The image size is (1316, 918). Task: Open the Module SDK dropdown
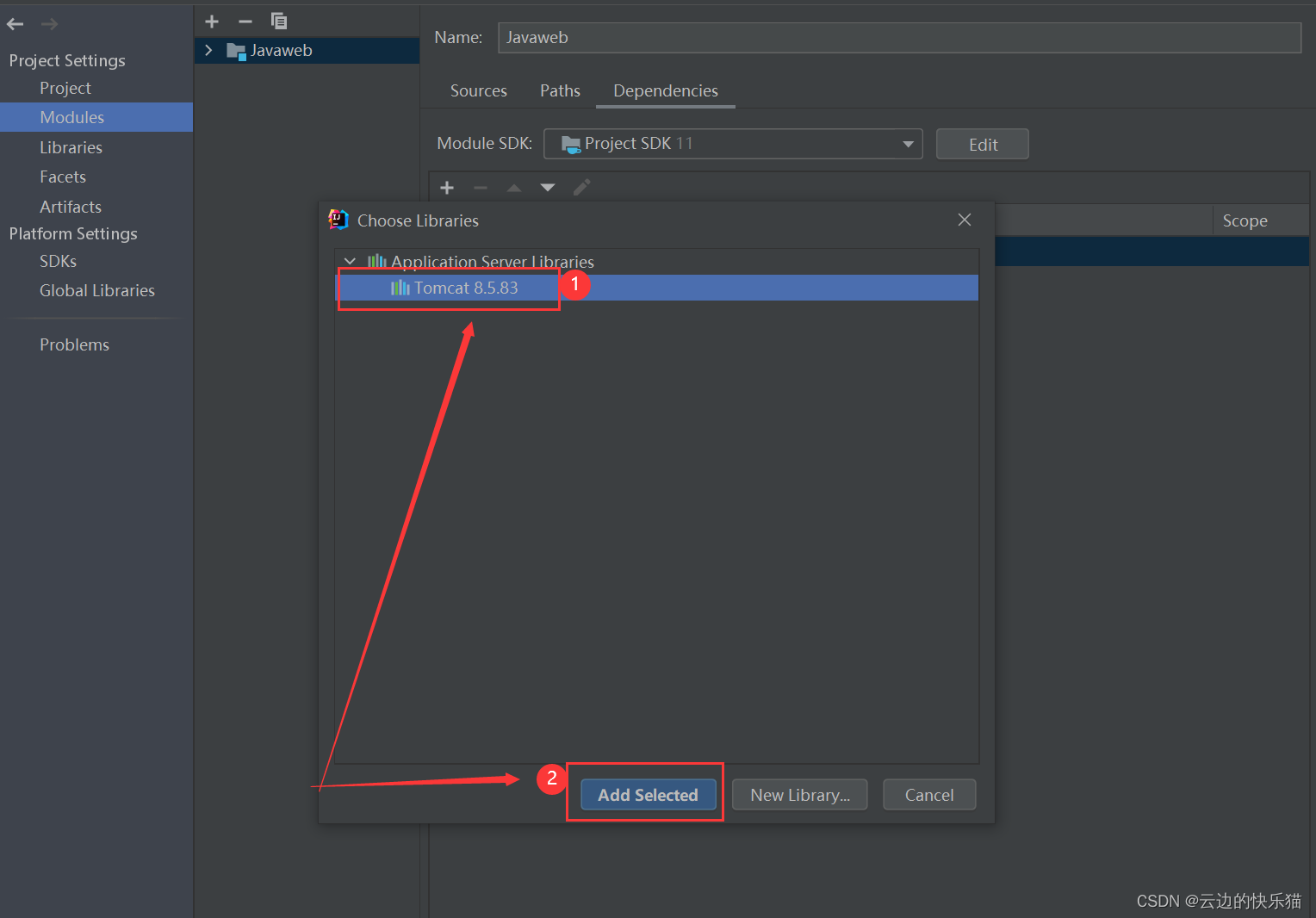click(733, 144)
